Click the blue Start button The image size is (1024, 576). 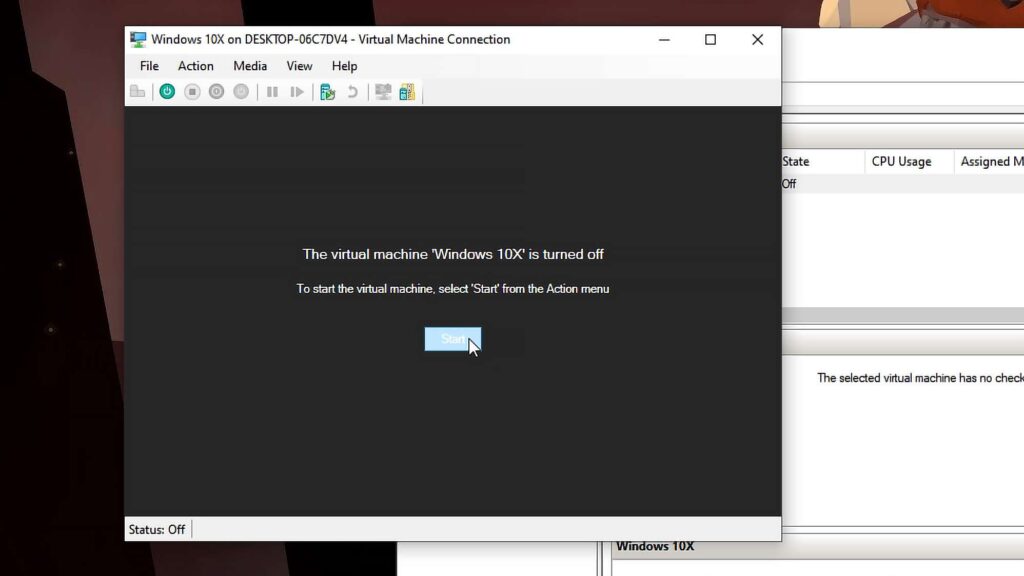pyautogui.click(x=453, y=339)
